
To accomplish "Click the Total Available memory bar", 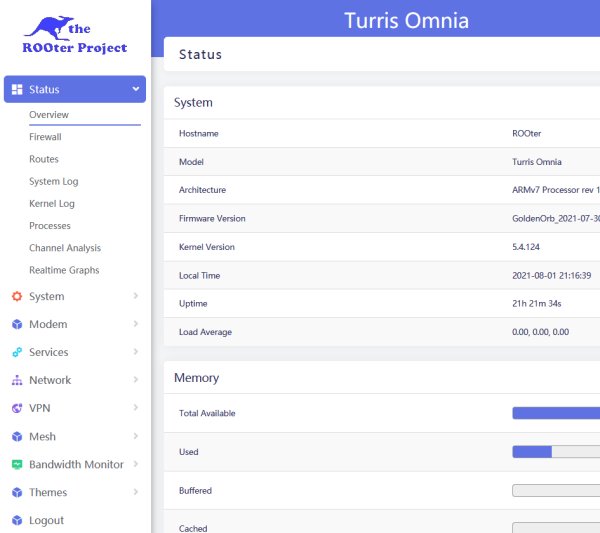I will pyautogui.click(x=556, y=413).
